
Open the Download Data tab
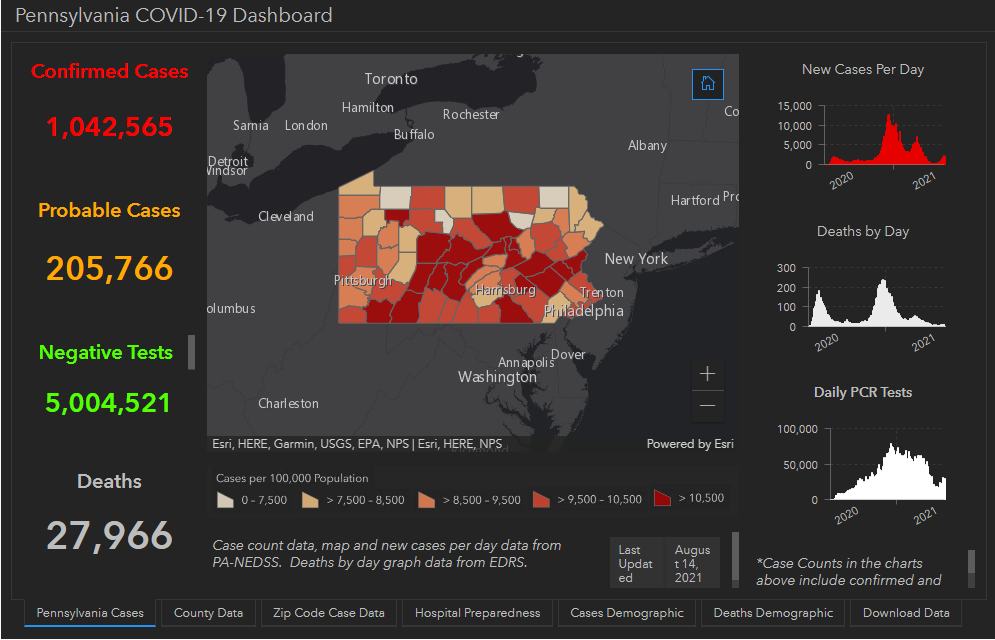click(x=905, y=613)
